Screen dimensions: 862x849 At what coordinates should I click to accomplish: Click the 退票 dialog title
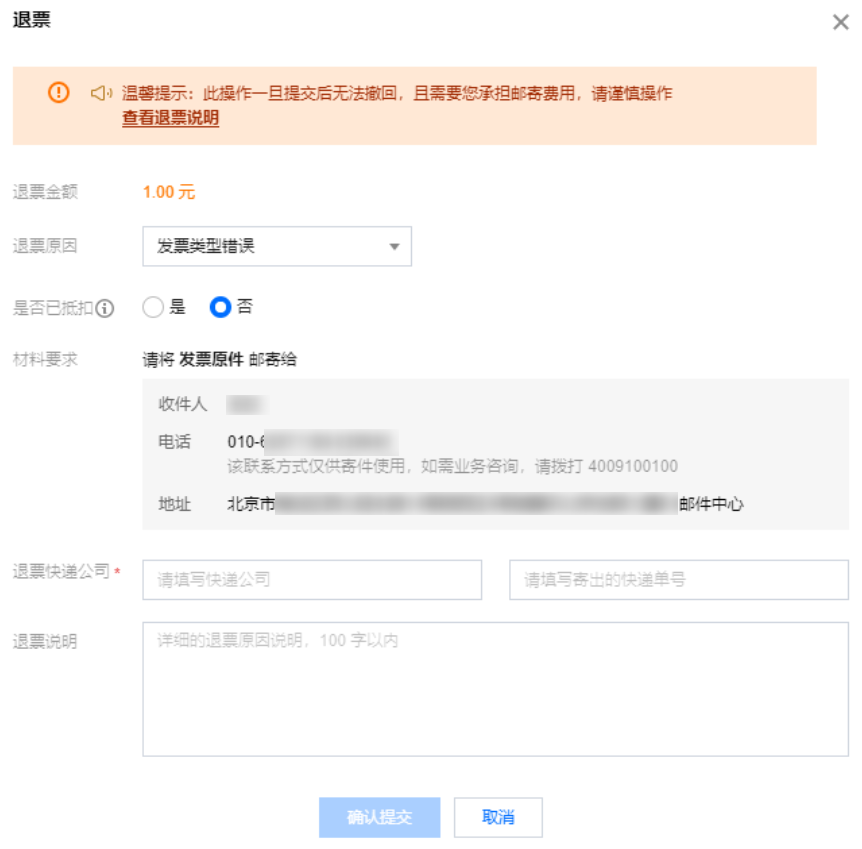[x=31, y=20]
